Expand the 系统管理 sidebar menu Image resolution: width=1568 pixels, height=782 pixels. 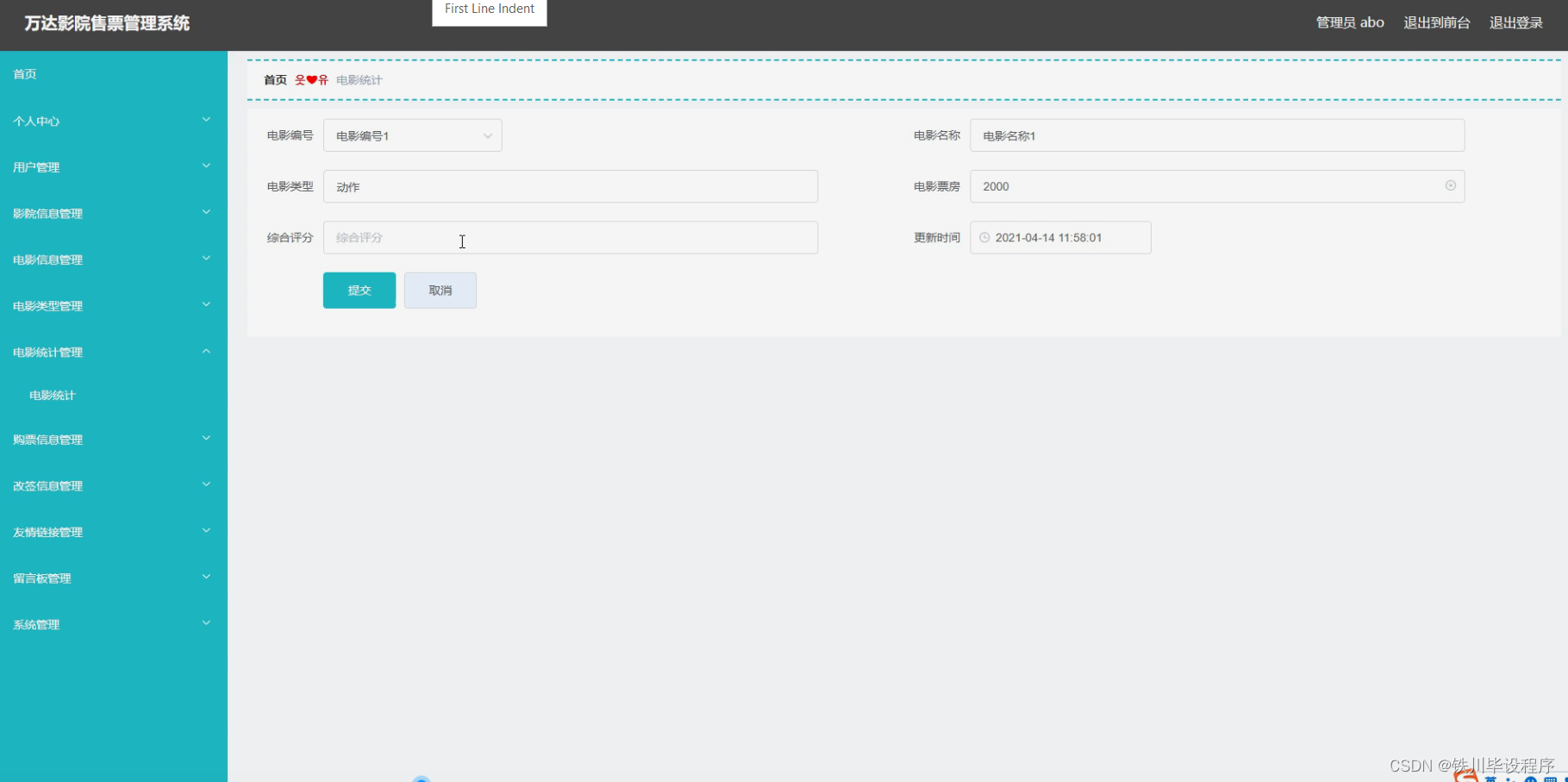(x=114, y=624)
